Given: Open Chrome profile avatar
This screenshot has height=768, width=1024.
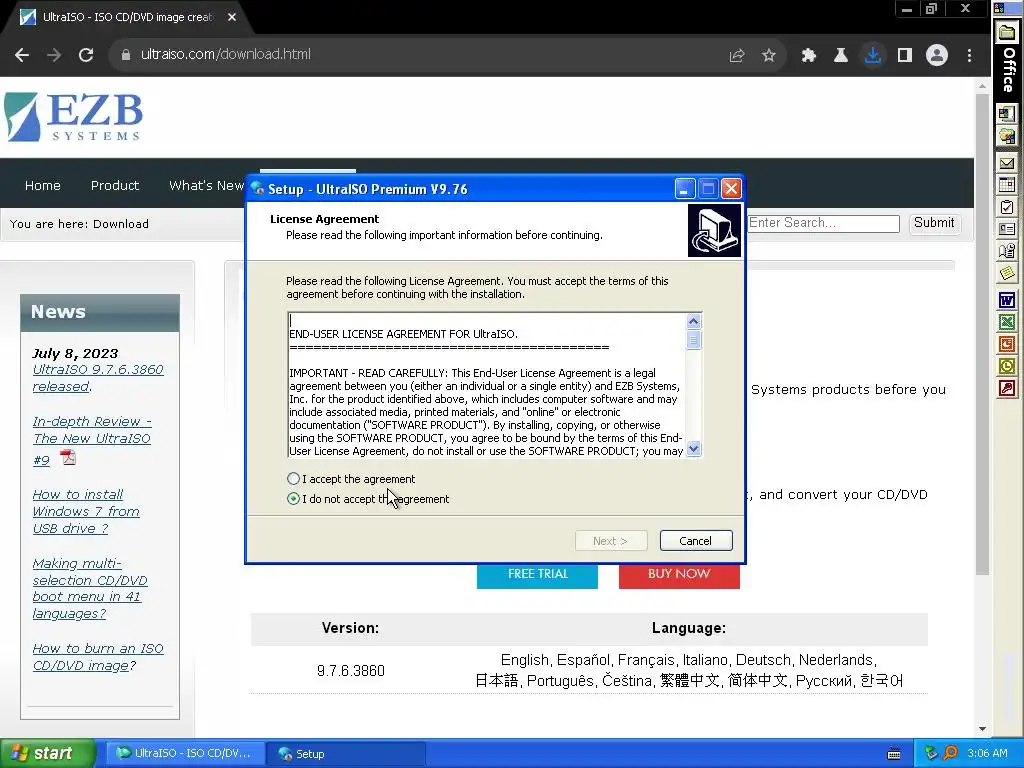Looking at the screenshot, I should (x=936, y=56).
